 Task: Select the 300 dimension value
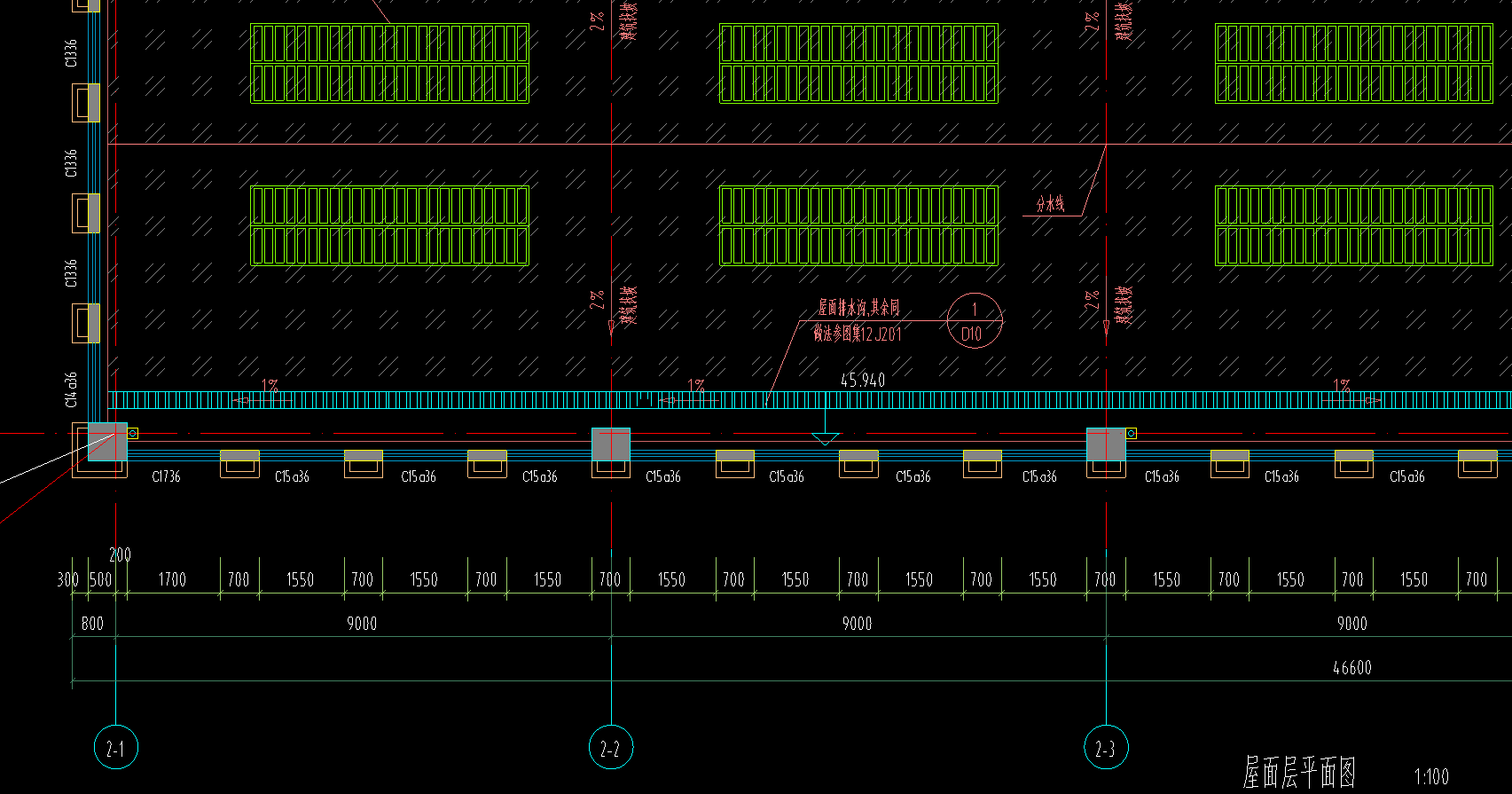(67, 579)
